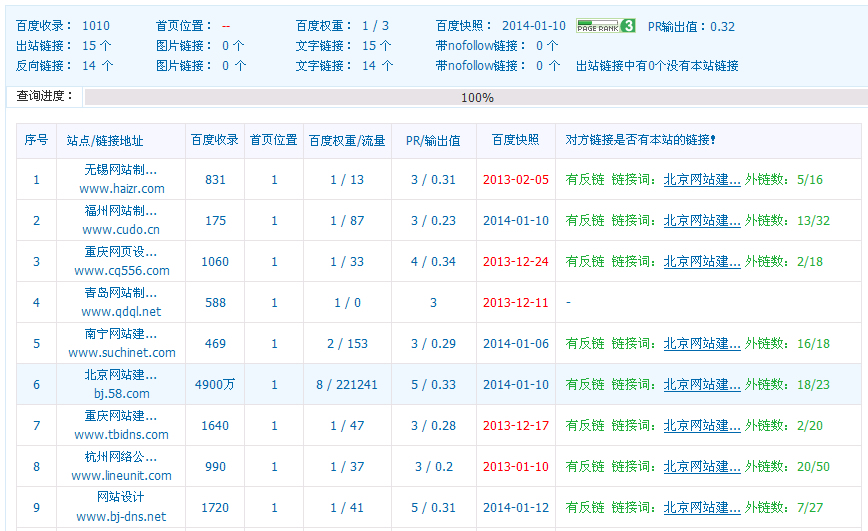Click the 网站设计 site title in row 9
This screenshot has width=868, height=531.
121,497
